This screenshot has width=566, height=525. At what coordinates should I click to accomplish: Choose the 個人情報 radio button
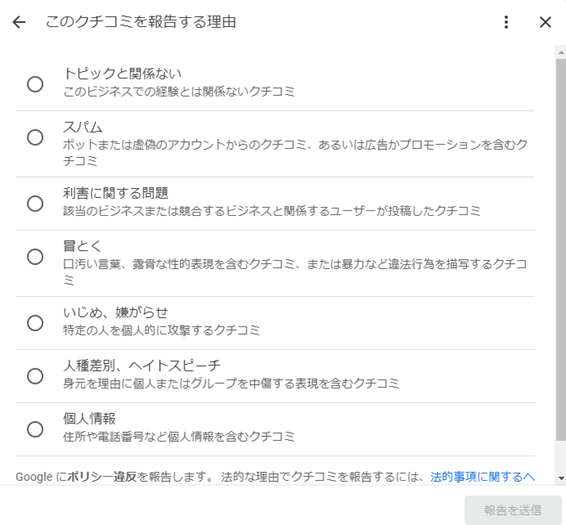click(35, 429)
